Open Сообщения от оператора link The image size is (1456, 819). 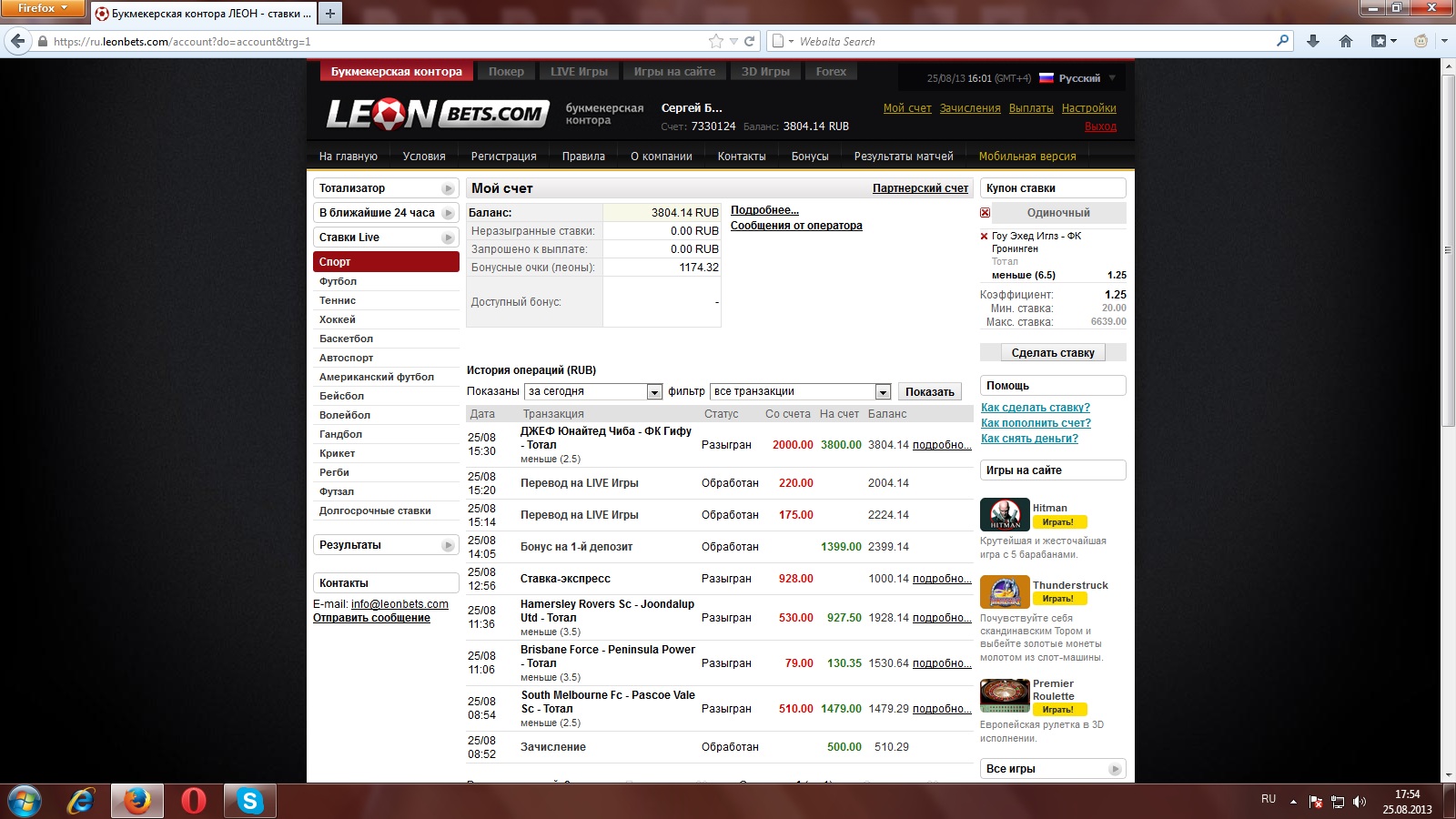pyautogui.click(x=796, y=226)
